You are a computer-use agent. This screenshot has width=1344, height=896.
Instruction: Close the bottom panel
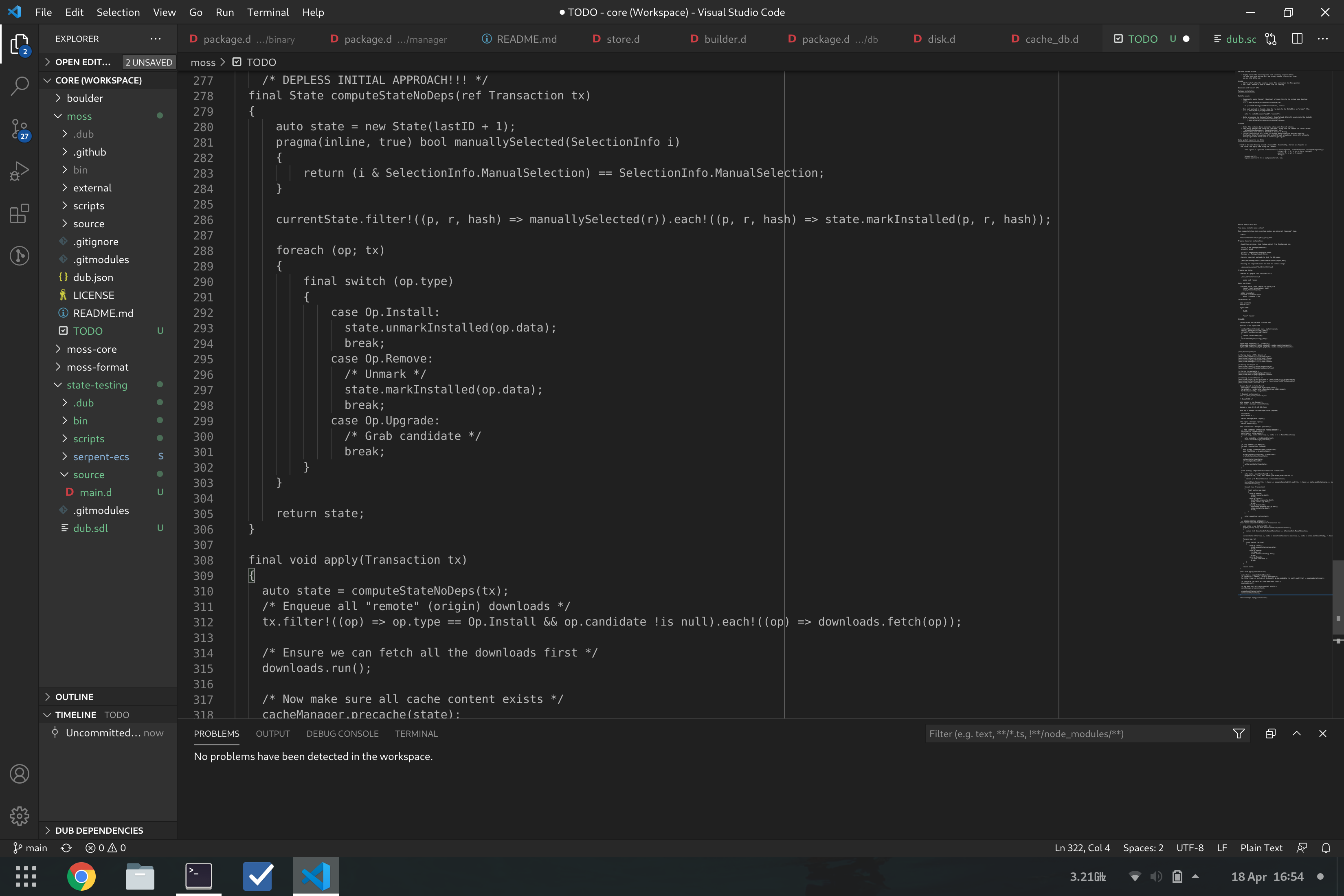coord(1322,734)
